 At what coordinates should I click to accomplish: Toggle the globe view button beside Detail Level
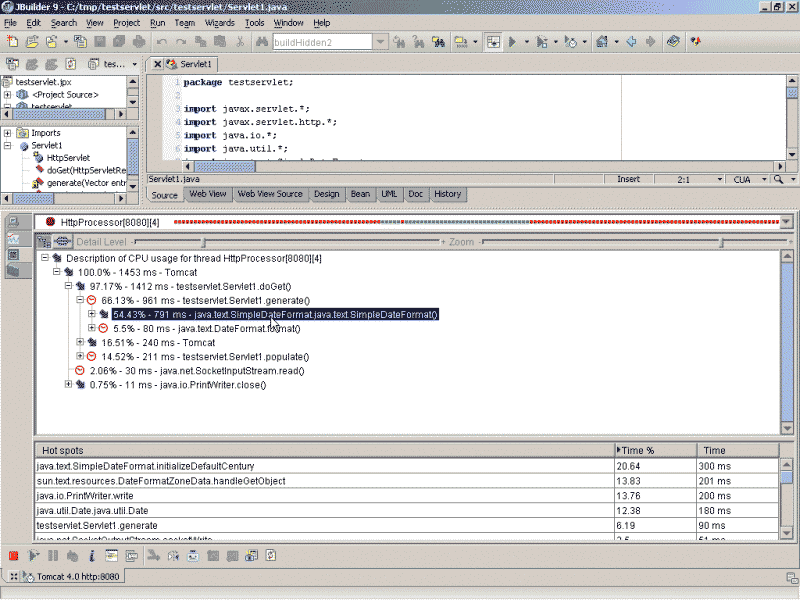(62, 242)
